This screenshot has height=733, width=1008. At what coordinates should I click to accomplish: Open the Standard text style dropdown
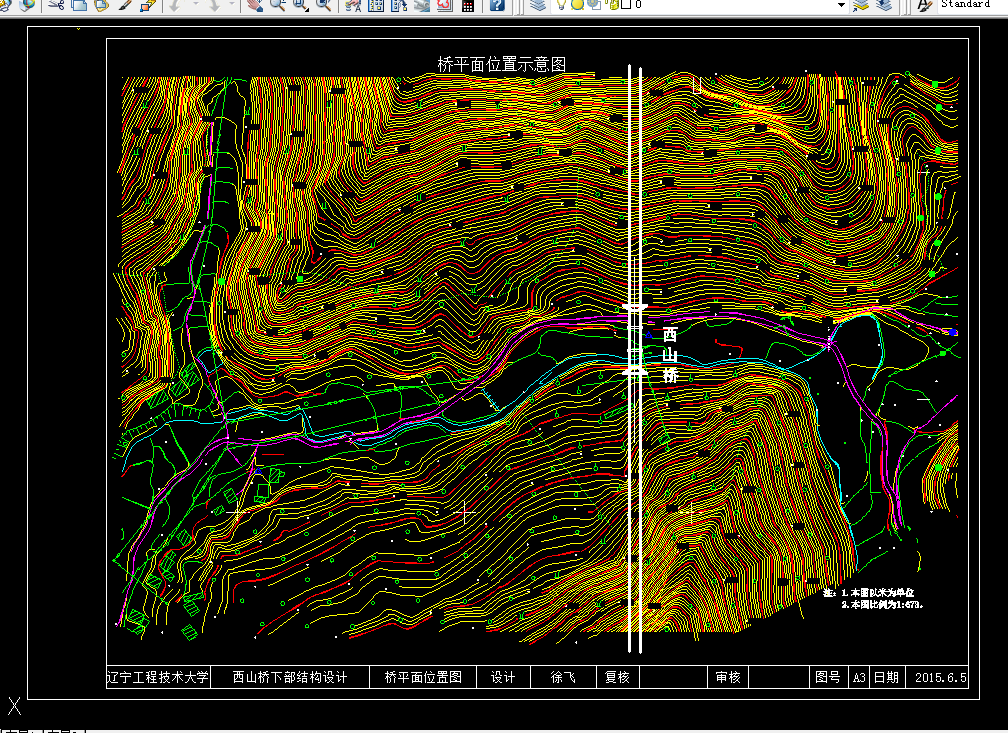[971, 5]
